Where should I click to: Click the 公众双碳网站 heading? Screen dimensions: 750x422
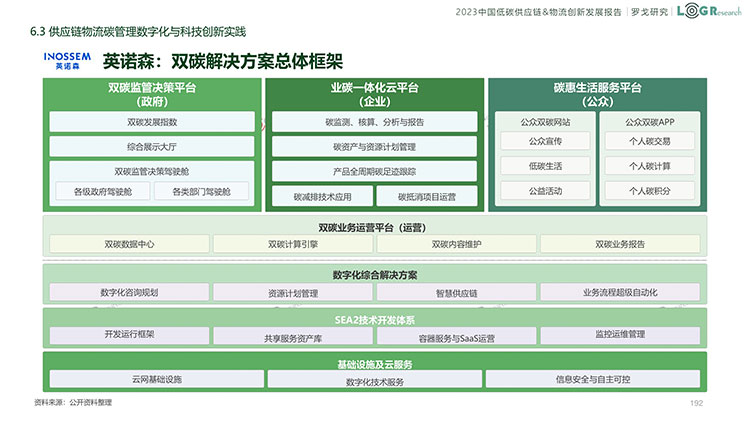point(545,122)
